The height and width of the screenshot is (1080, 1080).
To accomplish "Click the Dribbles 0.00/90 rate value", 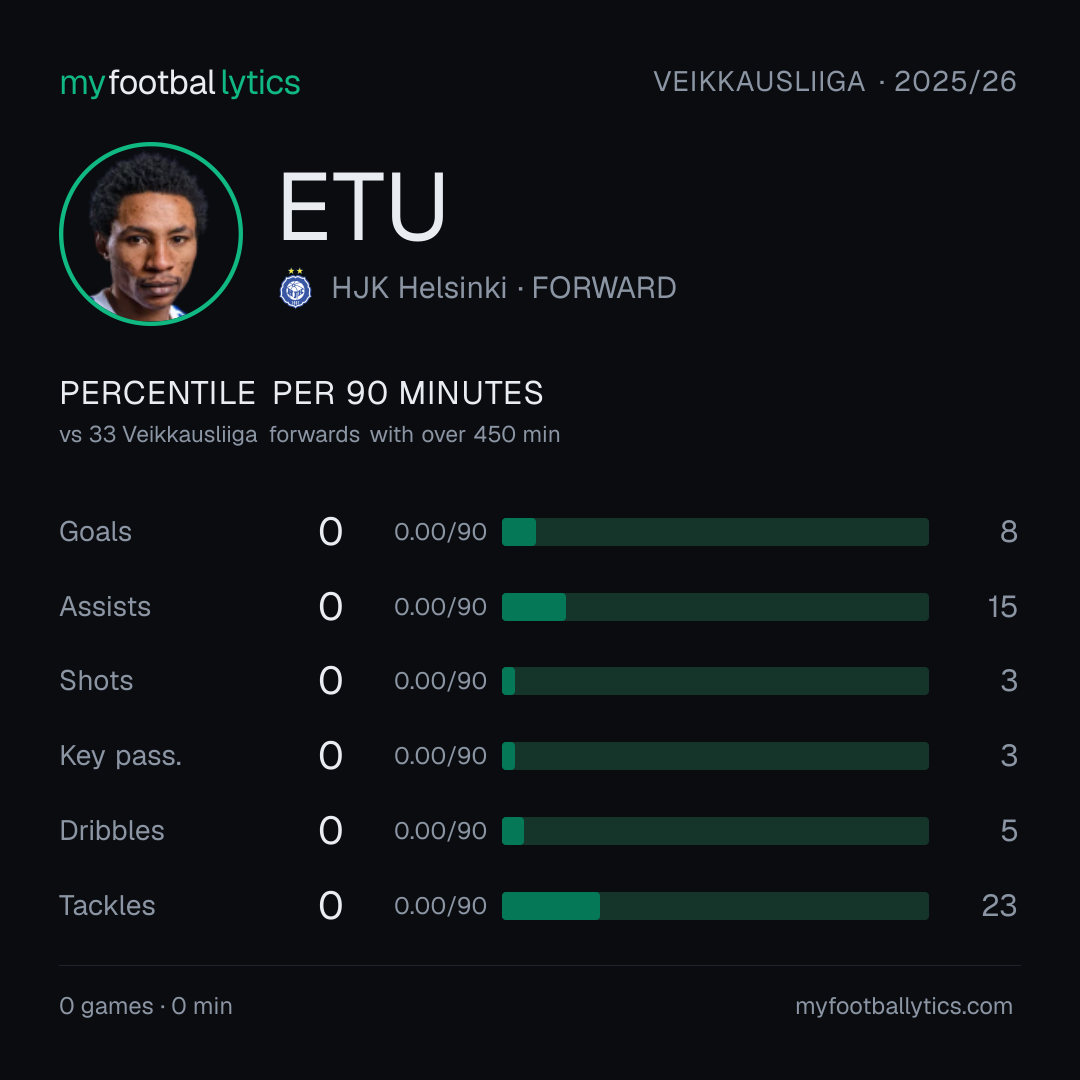I will 440,831.
